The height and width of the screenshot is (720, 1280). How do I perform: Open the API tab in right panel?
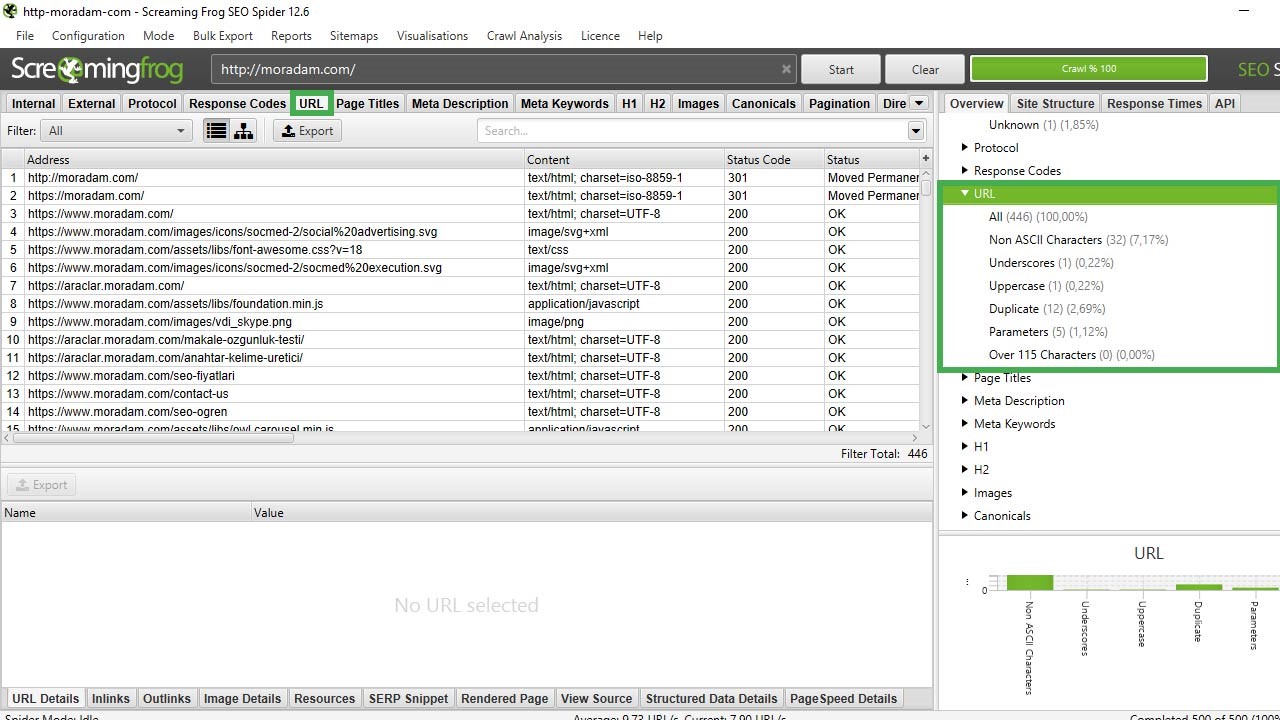click(x=1225, y=103)
